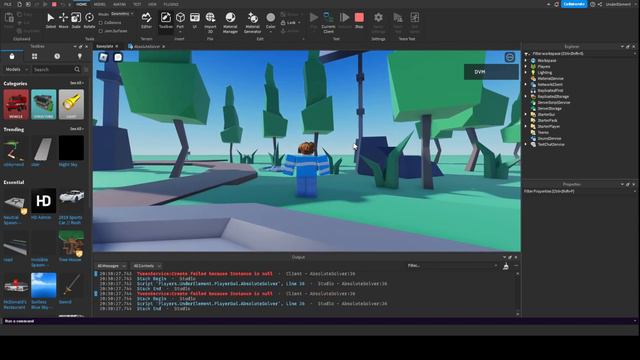The image size is (640, 360).
Task: Switch to the MODEL ribbon tab
Action: tap(100, 4)
